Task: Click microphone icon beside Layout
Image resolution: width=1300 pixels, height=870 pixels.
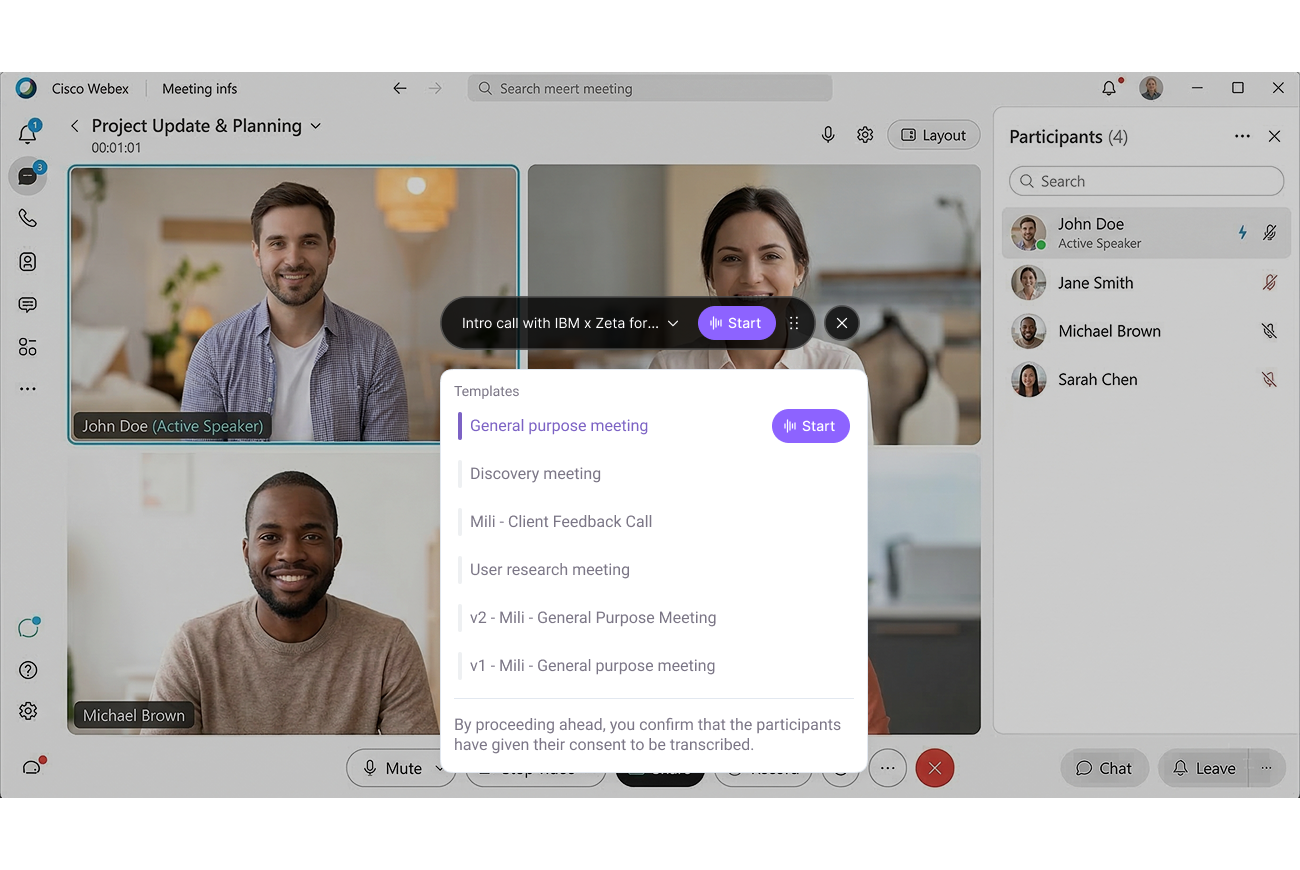Action: pos(828,135)
